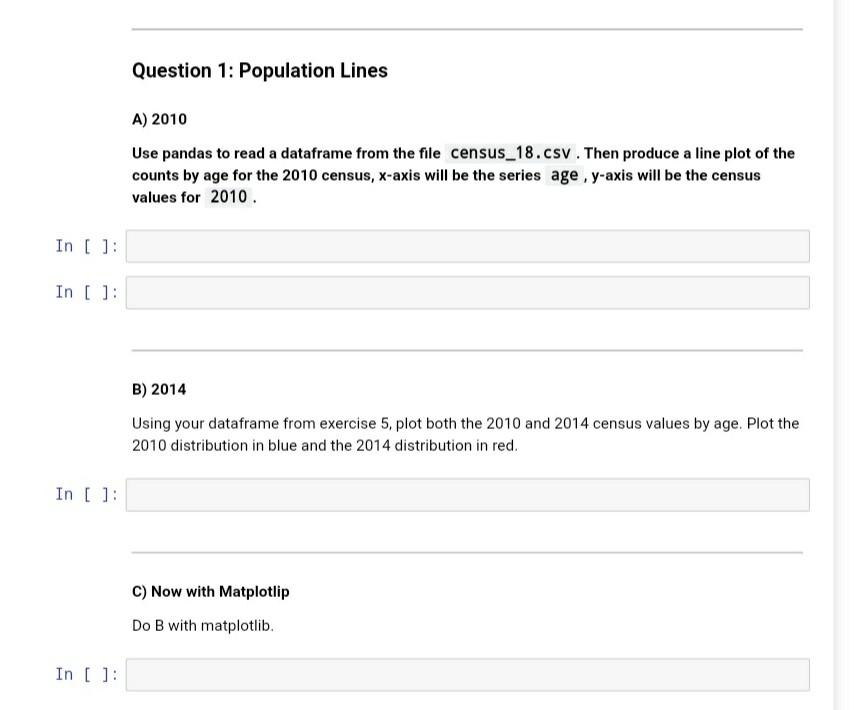Click the code cell below B) 2014 instructions
This screenshot has height=710, width=860.
coord(465,494)
